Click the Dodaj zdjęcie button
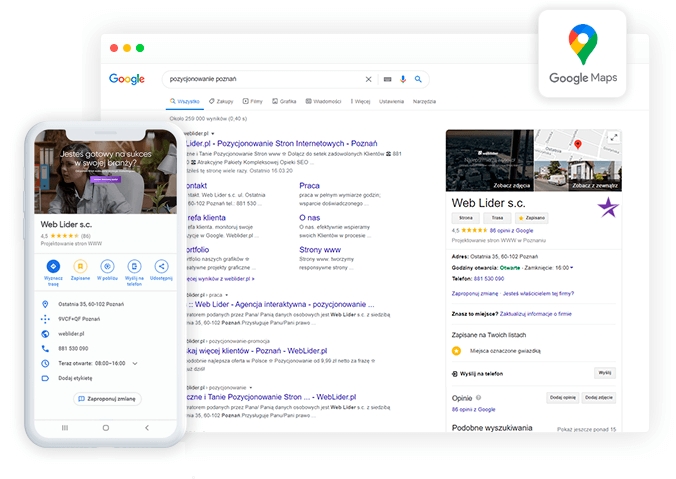This screenshot has width=676, height=479. point(599,398)
